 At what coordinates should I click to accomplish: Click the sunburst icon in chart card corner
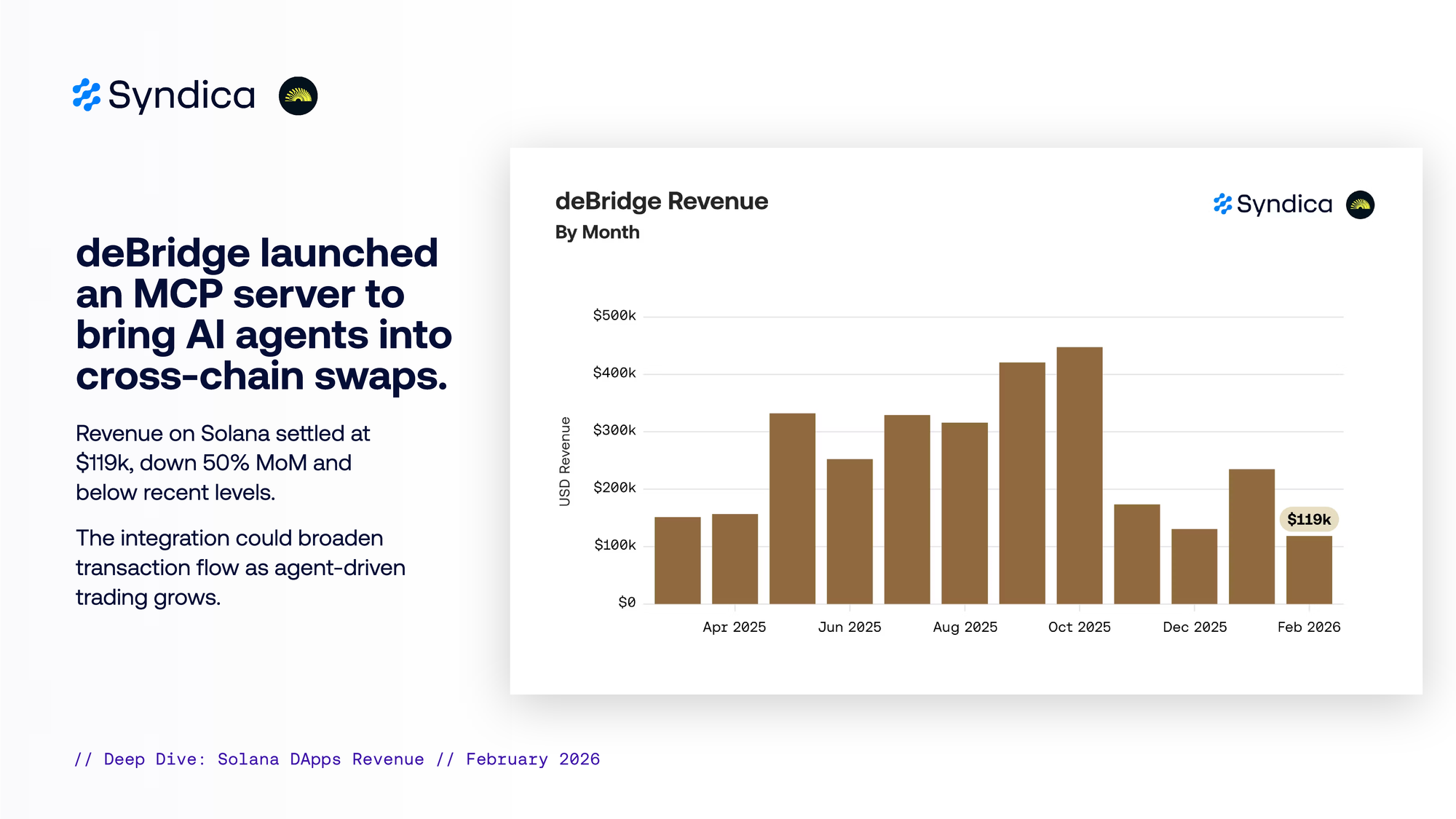coord(1360,205)
